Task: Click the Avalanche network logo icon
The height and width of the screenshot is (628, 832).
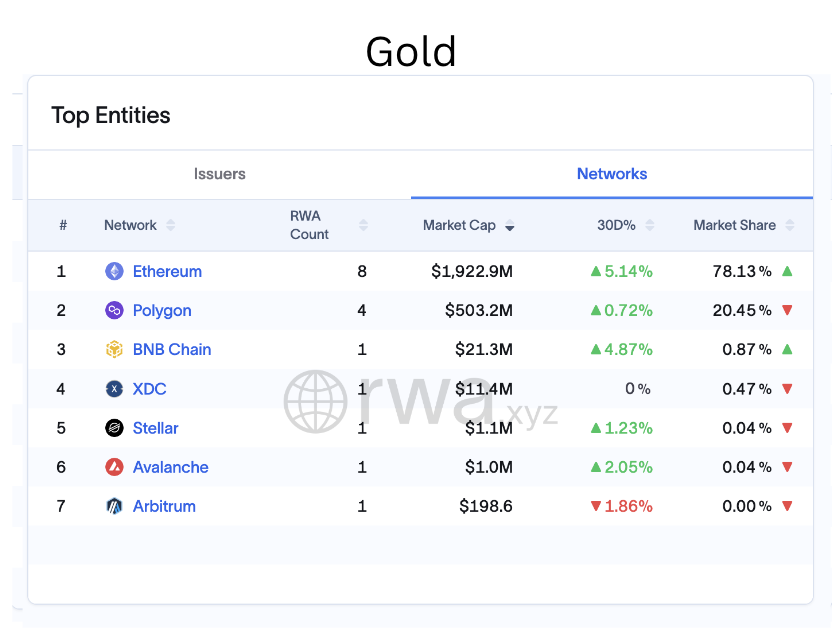Action: click(114, 467)
